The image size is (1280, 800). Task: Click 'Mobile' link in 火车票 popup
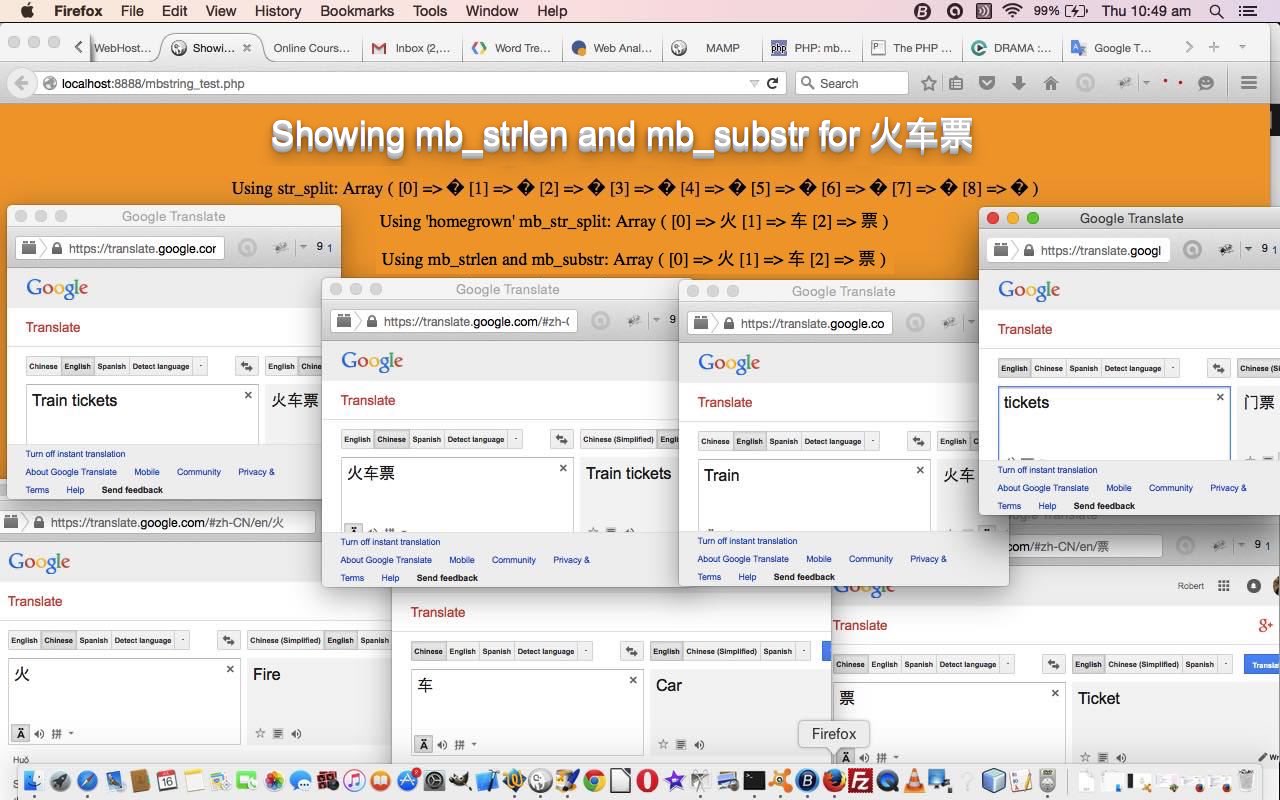coord(461,560)
